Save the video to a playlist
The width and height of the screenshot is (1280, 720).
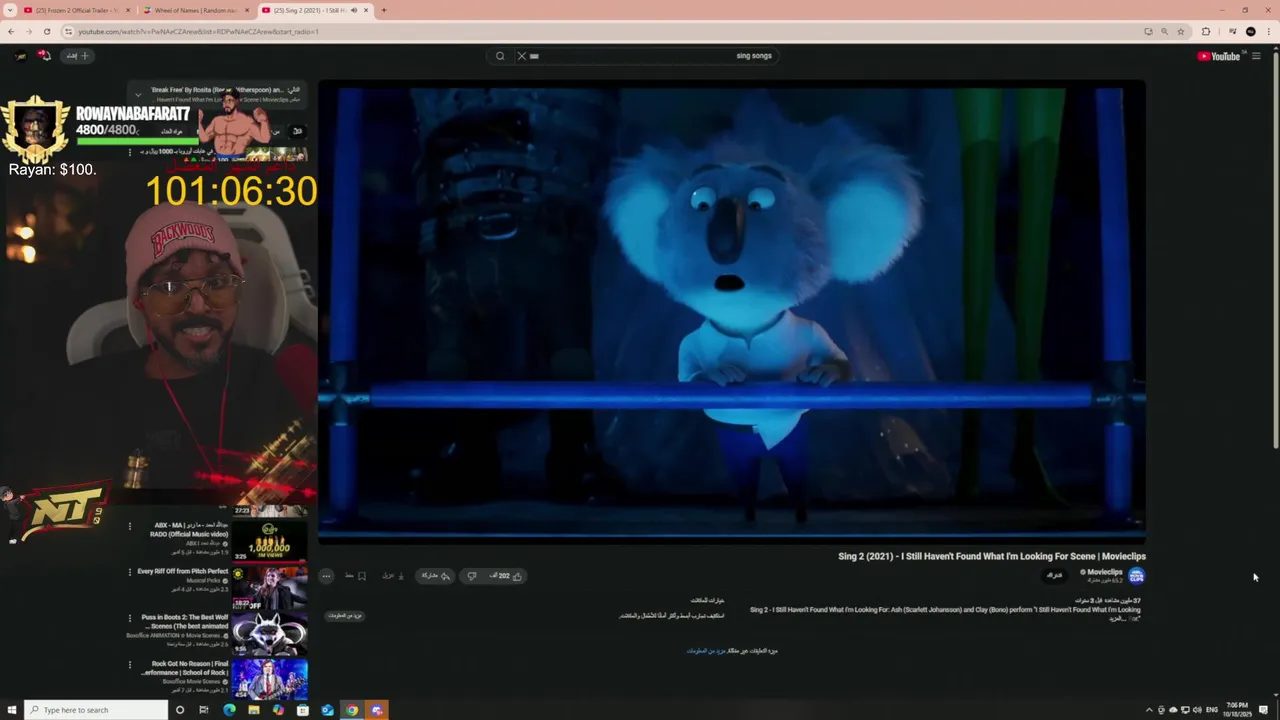point(355,576)
